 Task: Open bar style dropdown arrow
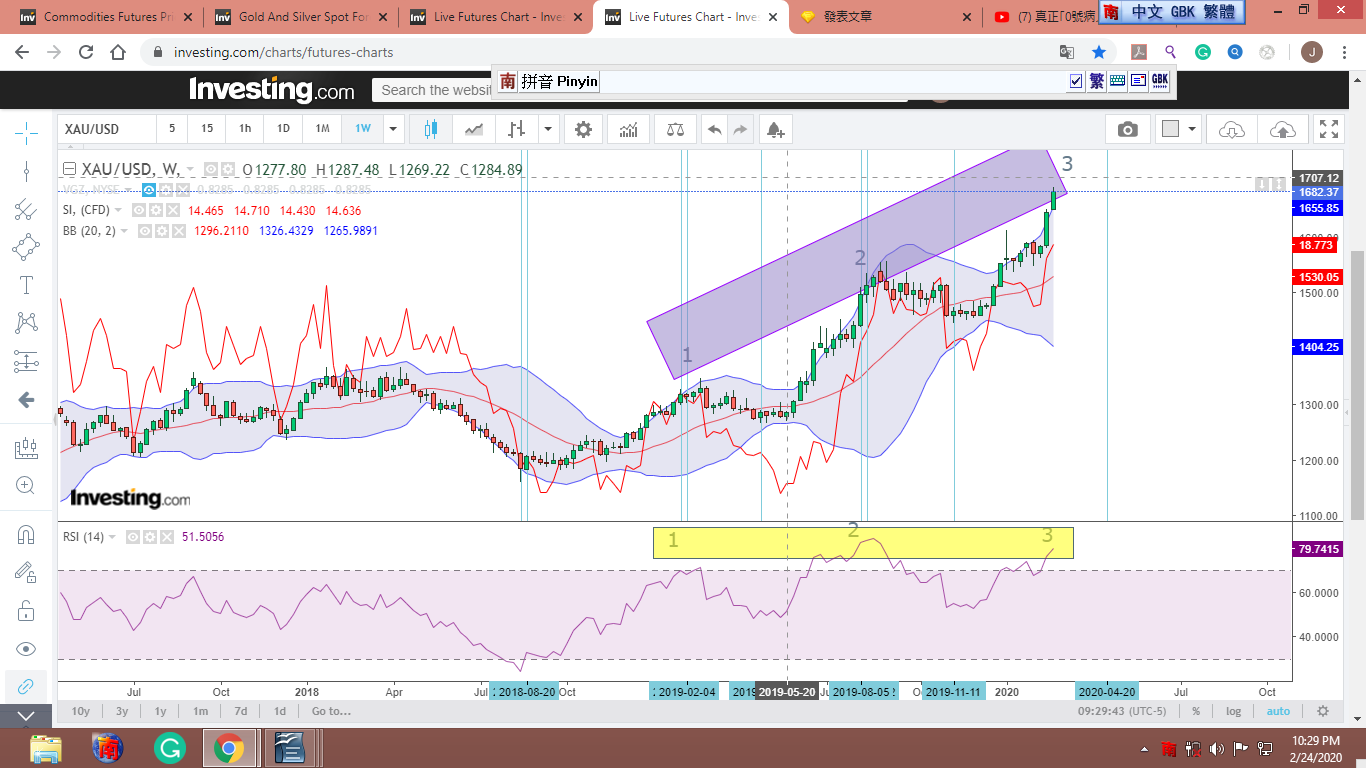tap(548, 129)
